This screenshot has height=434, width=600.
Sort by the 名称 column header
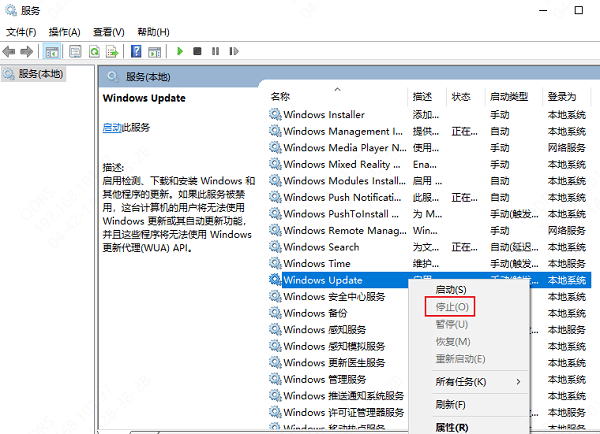pos(281,97)
